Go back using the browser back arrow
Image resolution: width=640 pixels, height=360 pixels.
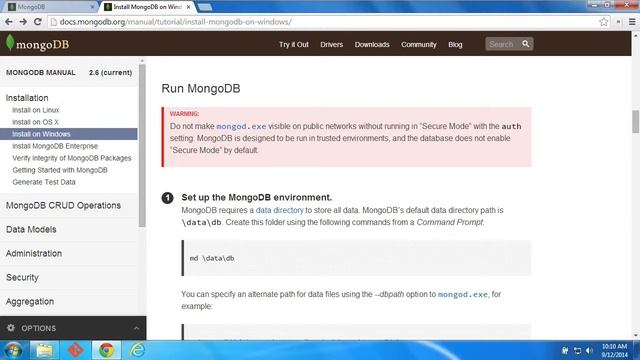[9, 22]
